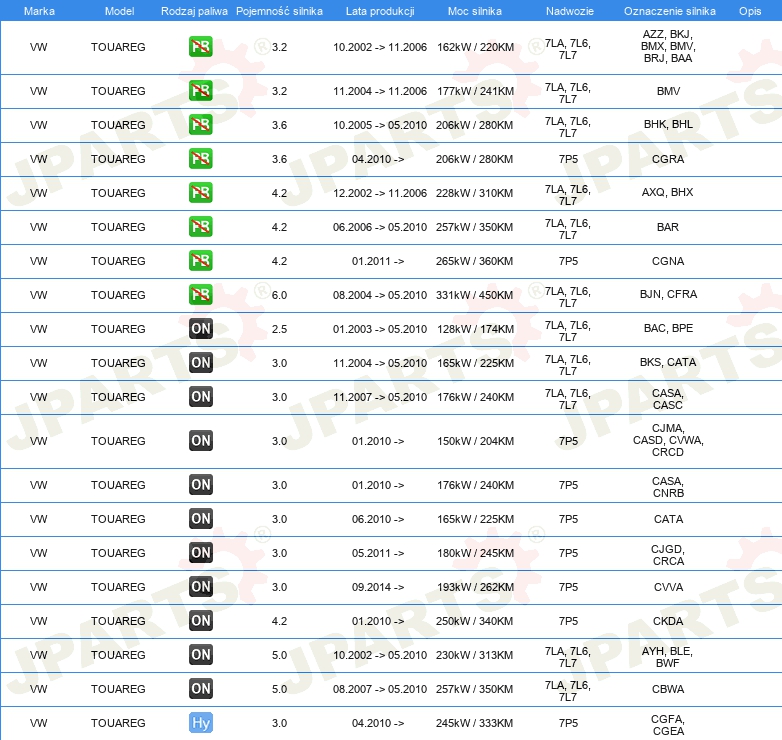This screenshot has height=740, width=782.
Task: Select the AYH, BLE, BWF engine code cell
Action: click(x=667, y=655)
